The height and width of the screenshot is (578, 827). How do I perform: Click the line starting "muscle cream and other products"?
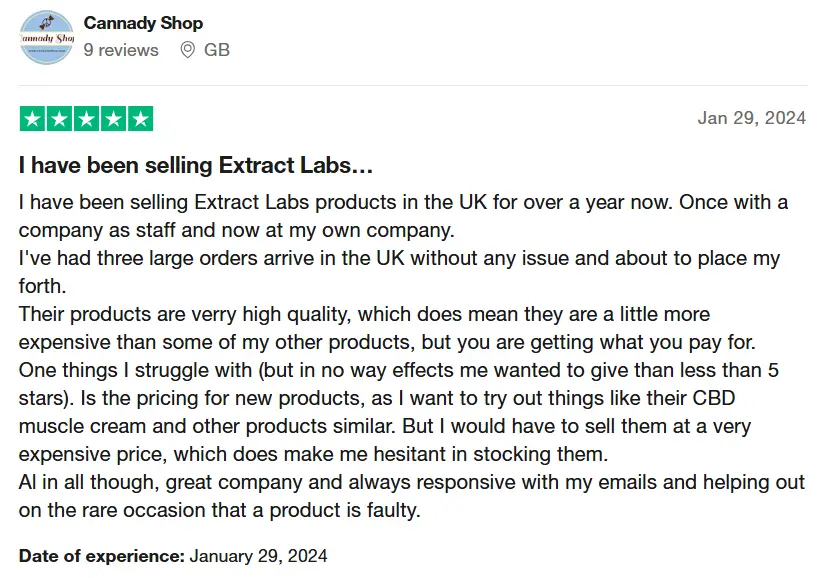click(384, 426)
